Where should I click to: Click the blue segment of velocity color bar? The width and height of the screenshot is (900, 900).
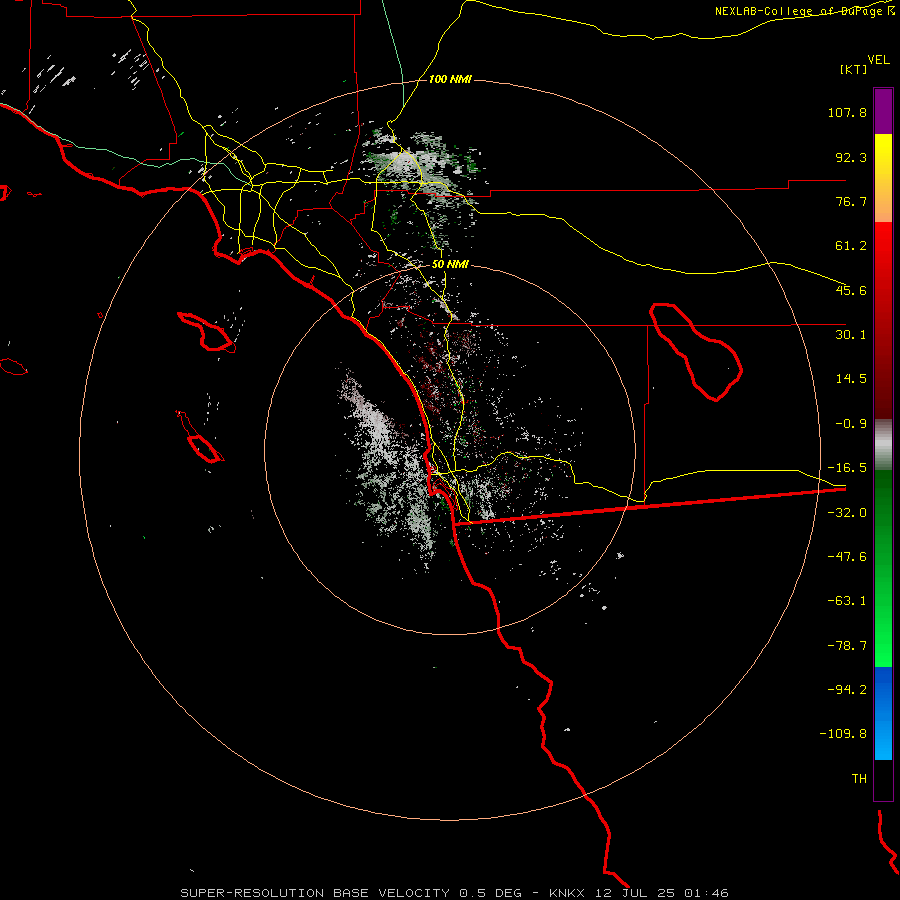point(883,713)
